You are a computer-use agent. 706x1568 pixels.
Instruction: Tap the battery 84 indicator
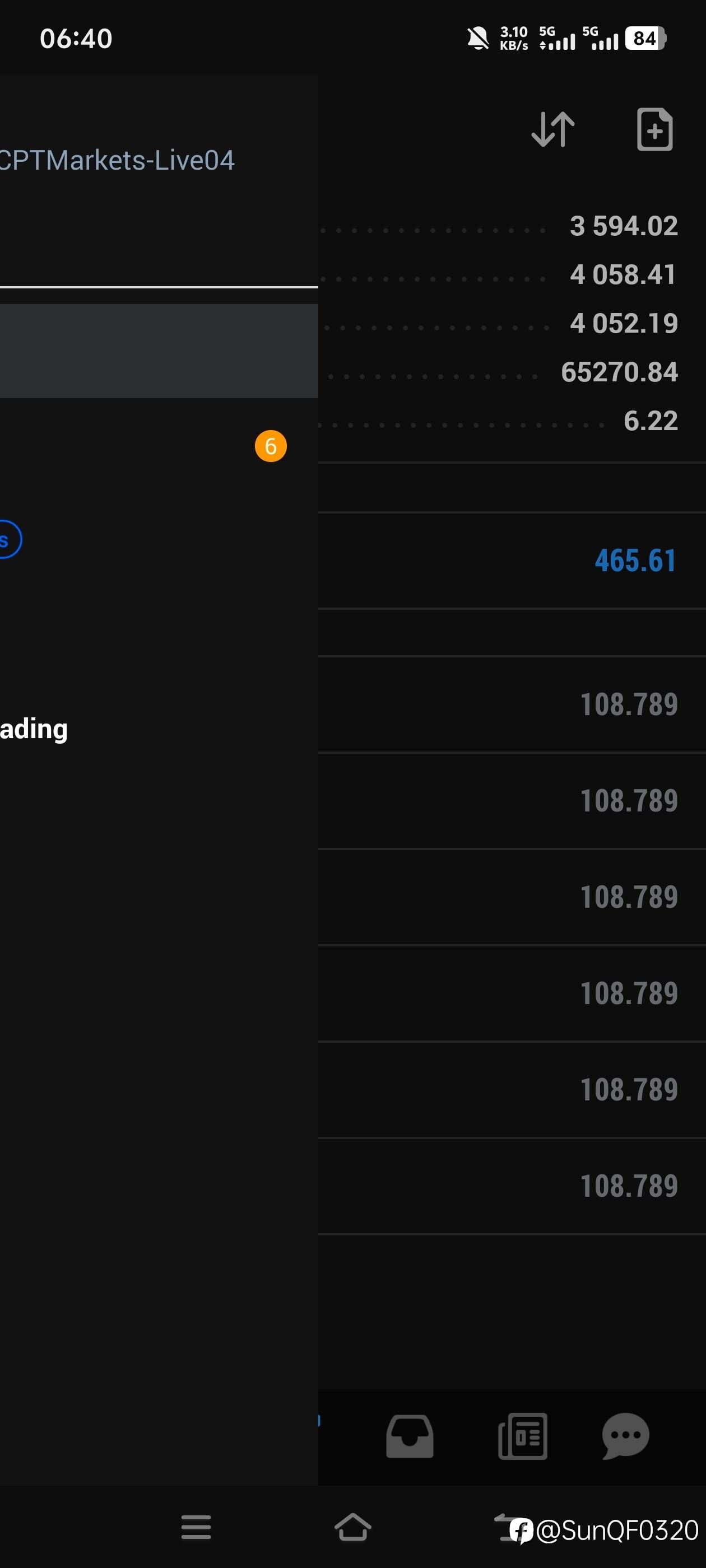pos(645,38)
